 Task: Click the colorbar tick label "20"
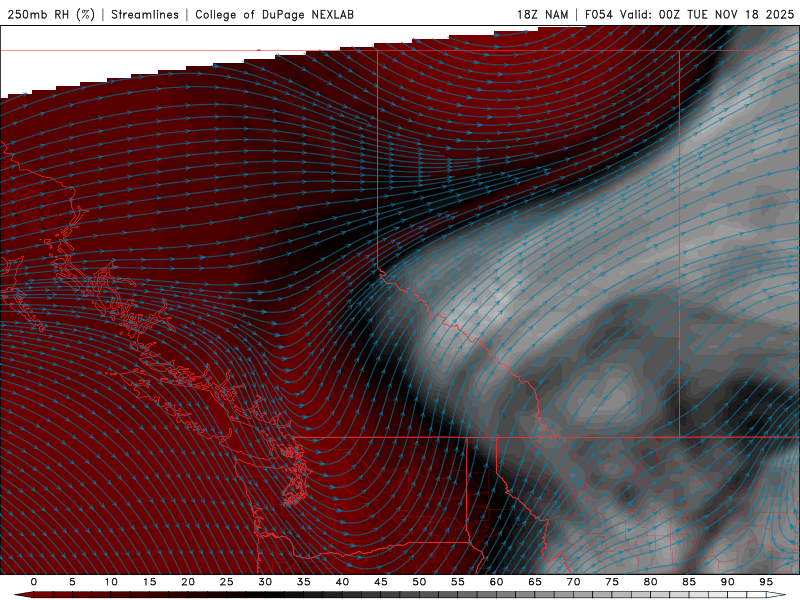tap(188, 582)
